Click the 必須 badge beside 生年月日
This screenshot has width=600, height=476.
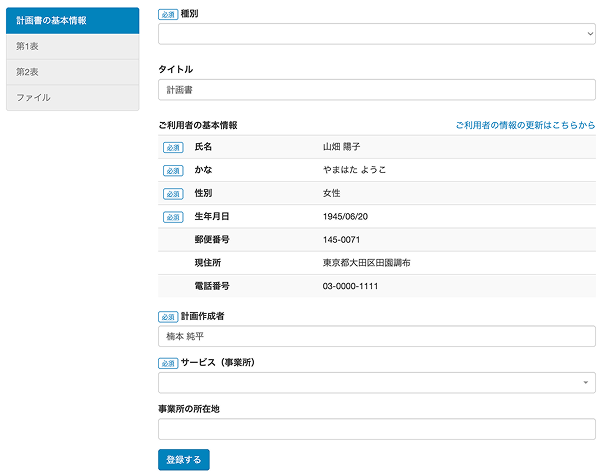(173, 217)
